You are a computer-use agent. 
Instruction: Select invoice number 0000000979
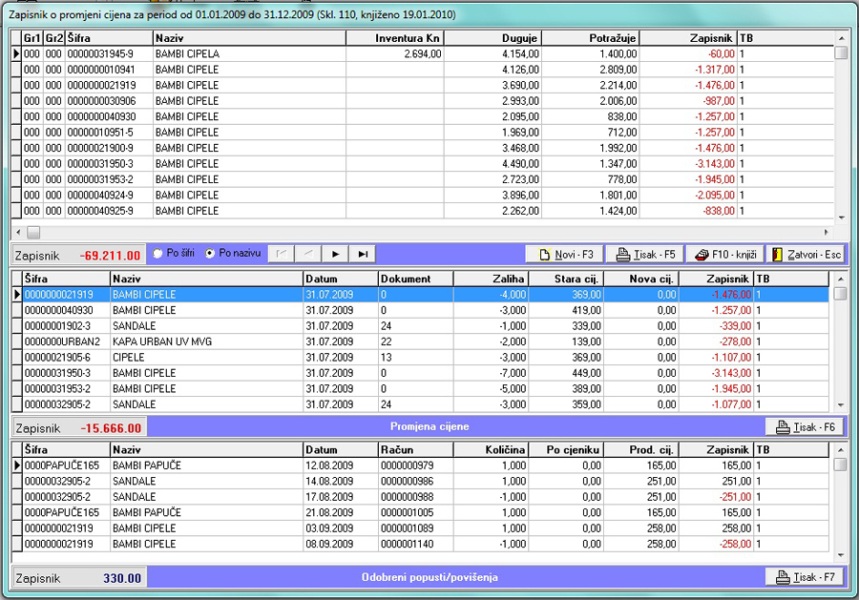(x=415, y=466)
